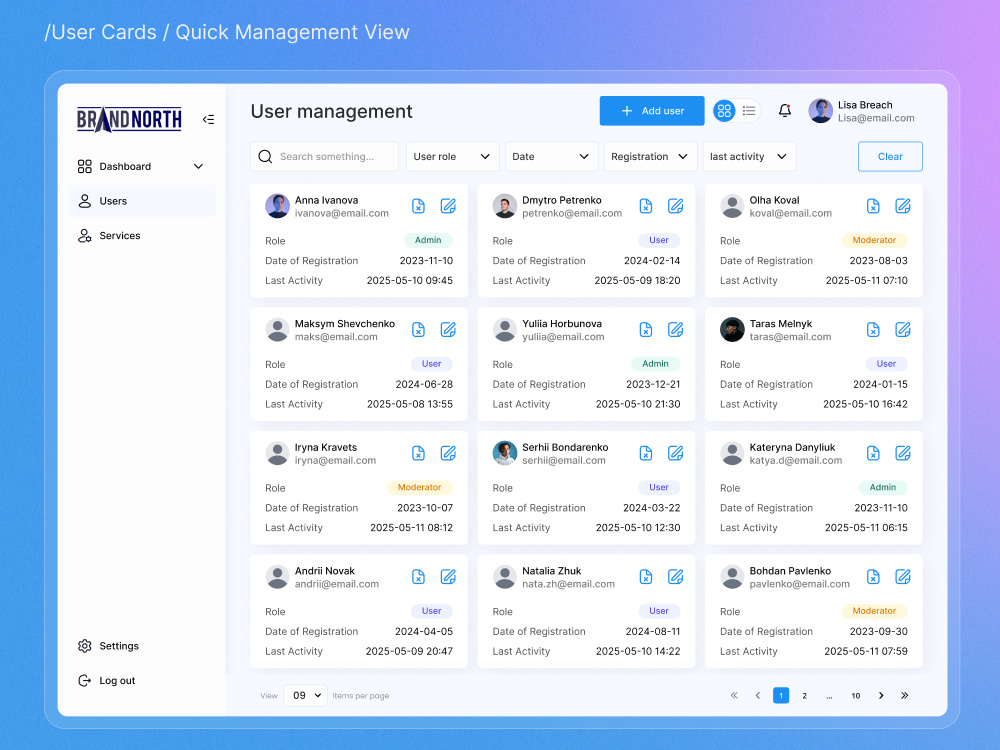Screen dimensions: 1000x750
Task: Click Lisa@email.com in the header
Action: 876,118
